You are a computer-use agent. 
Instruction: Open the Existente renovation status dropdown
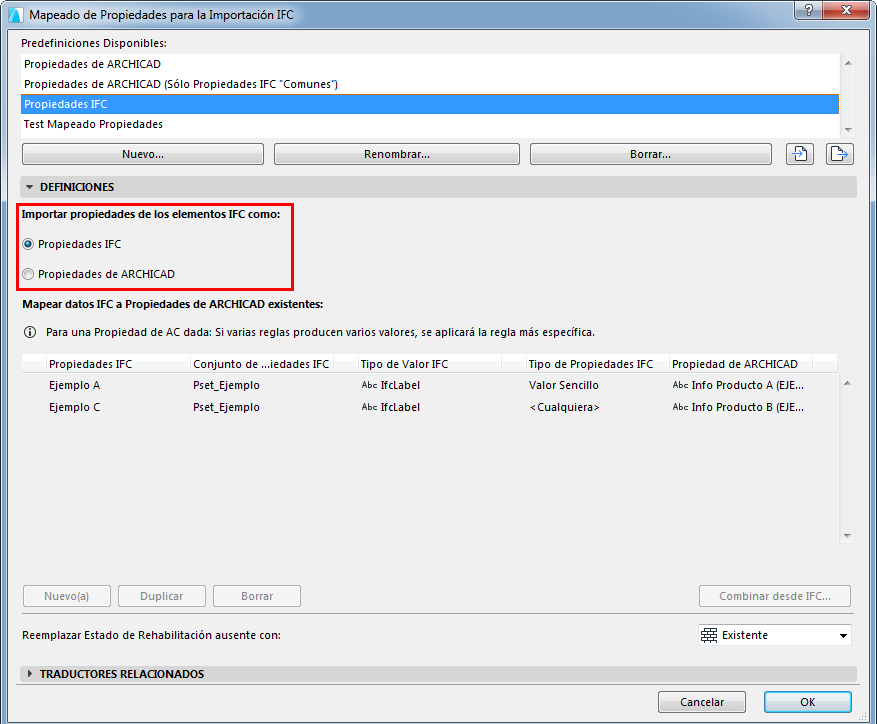click(x=775, y=635)
